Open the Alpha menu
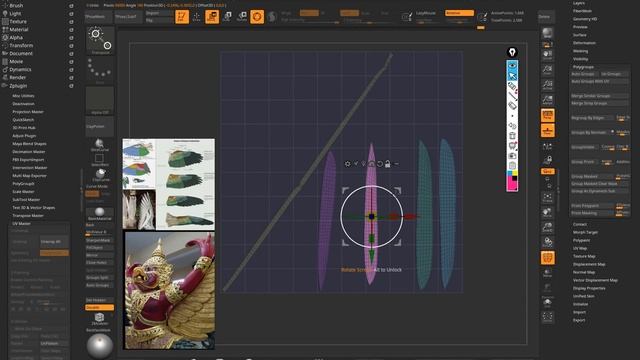Viewport: 640px width, 360px height. [x=16, y=37]
